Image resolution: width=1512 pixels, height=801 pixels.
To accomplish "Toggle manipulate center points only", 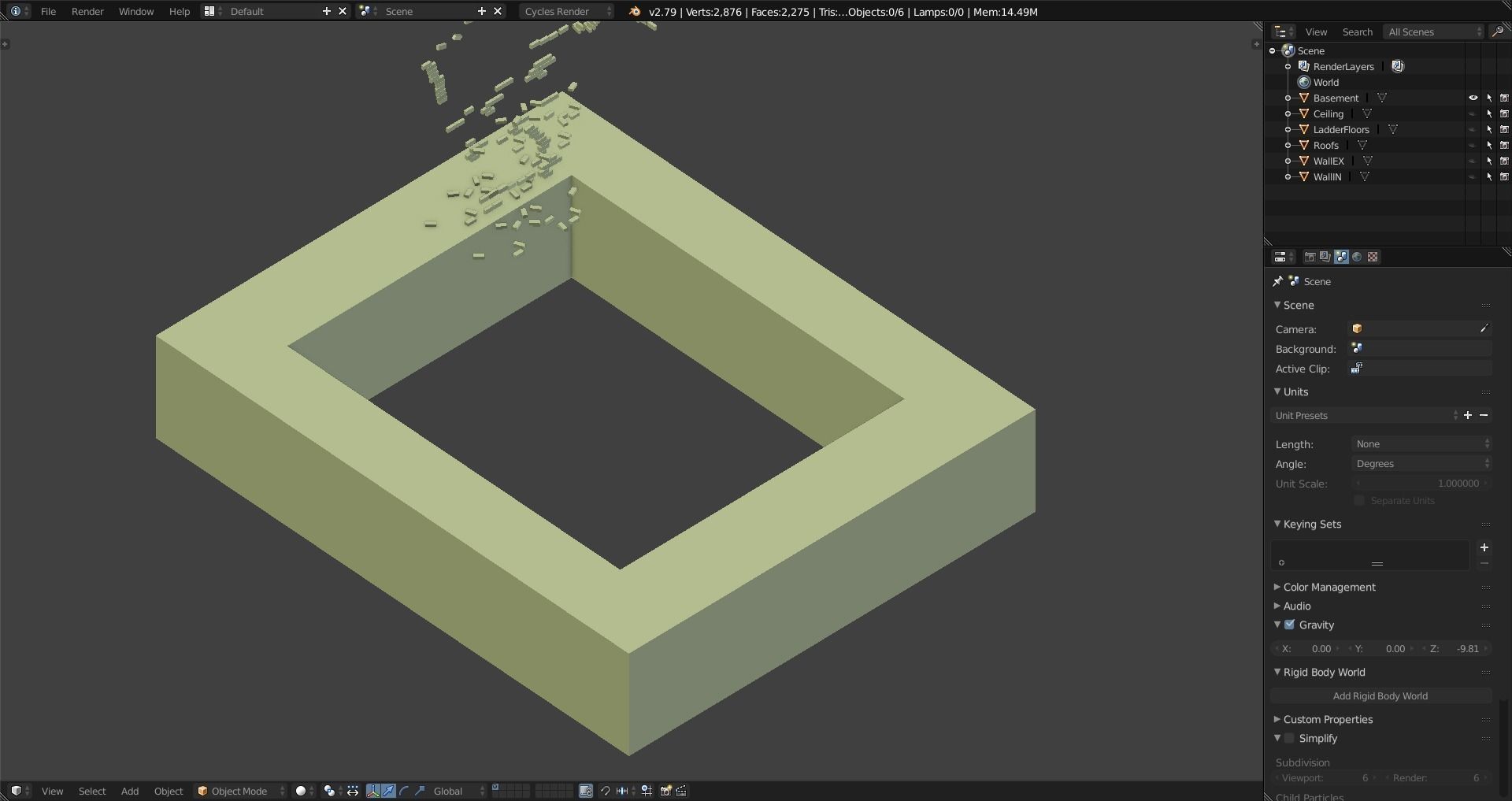I will click(352, 791).
